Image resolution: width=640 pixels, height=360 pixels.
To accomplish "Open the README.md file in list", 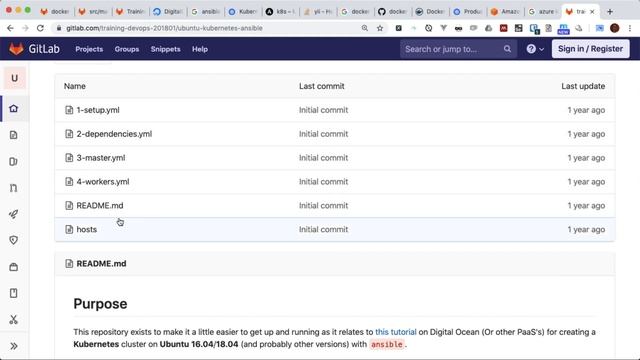I will (100, 205).
